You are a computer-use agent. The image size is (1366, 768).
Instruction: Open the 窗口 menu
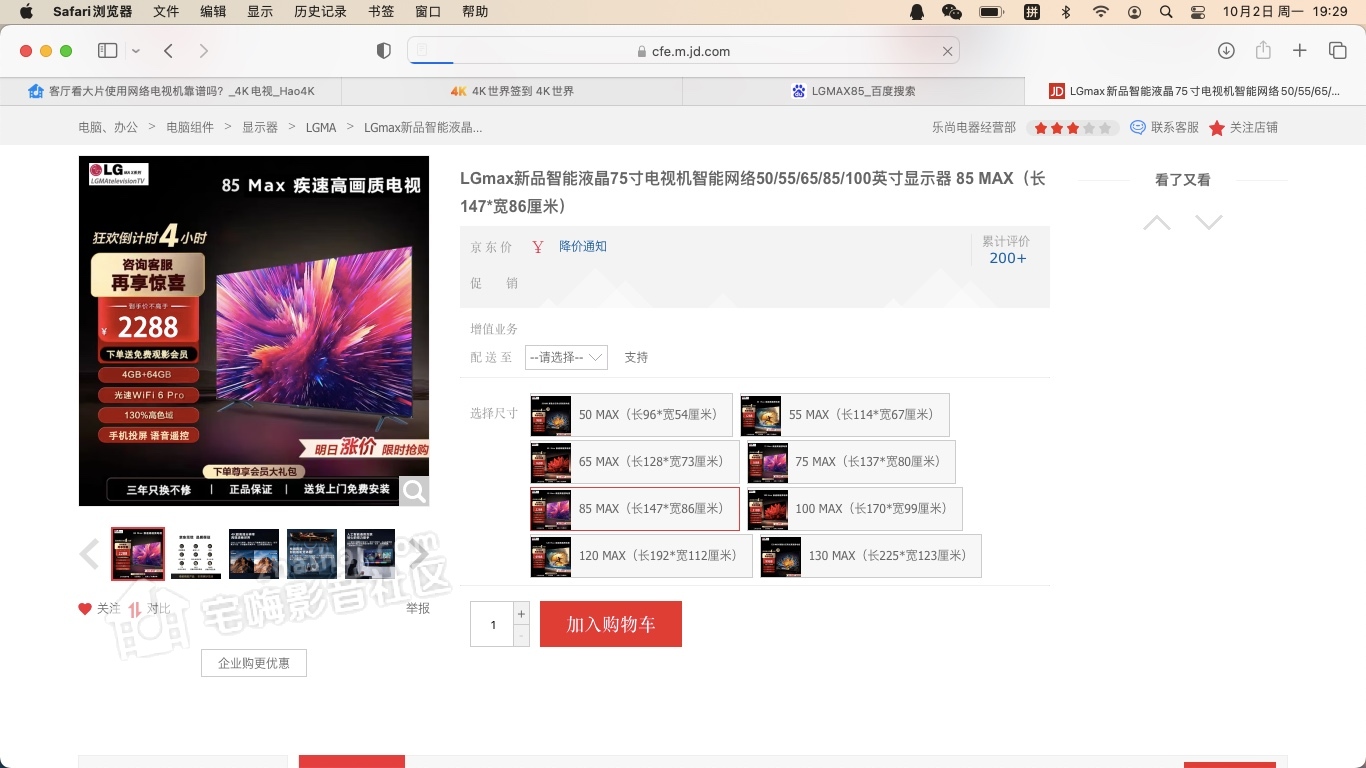click(428, 12)
